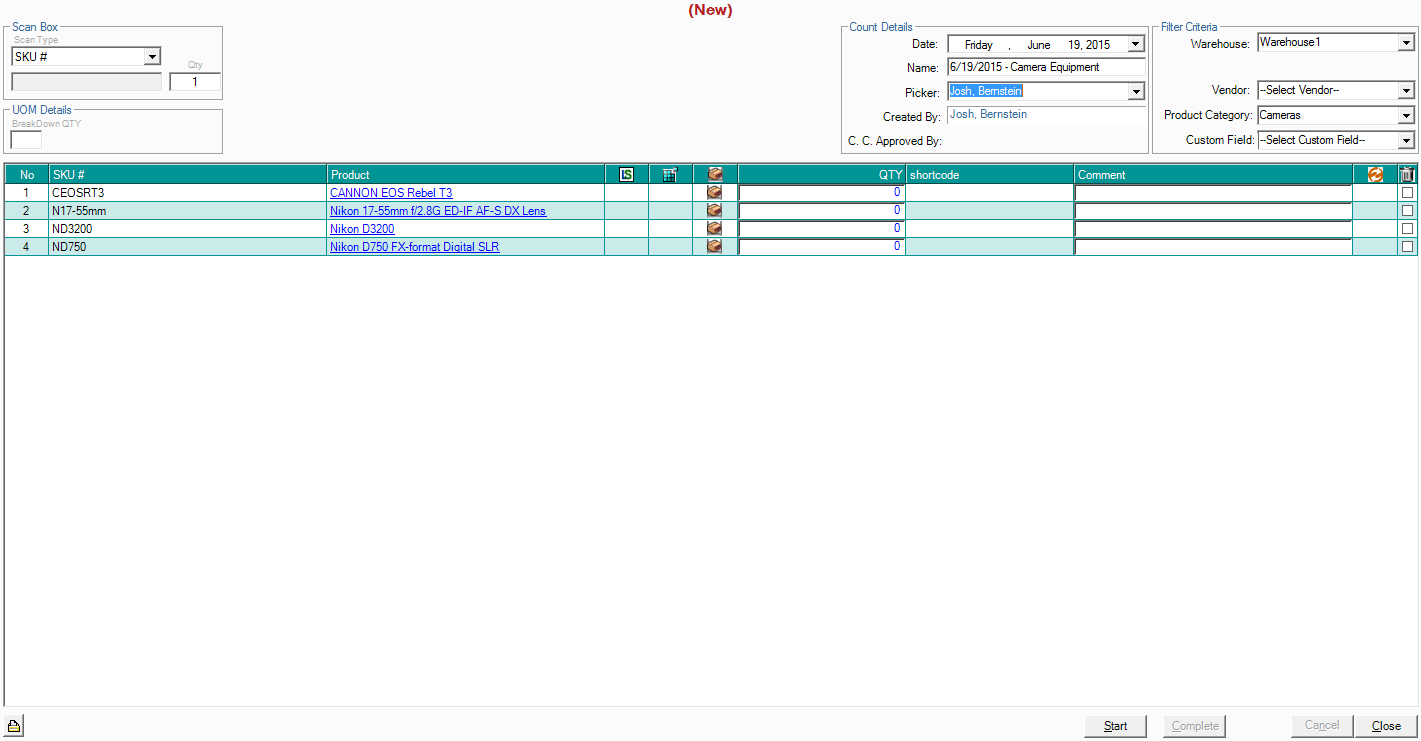The width and height of the screenshot is (1421, 741).
Task: Check the delete checkbox for CEOSRT3 row
Action: tap(1407, 193)
